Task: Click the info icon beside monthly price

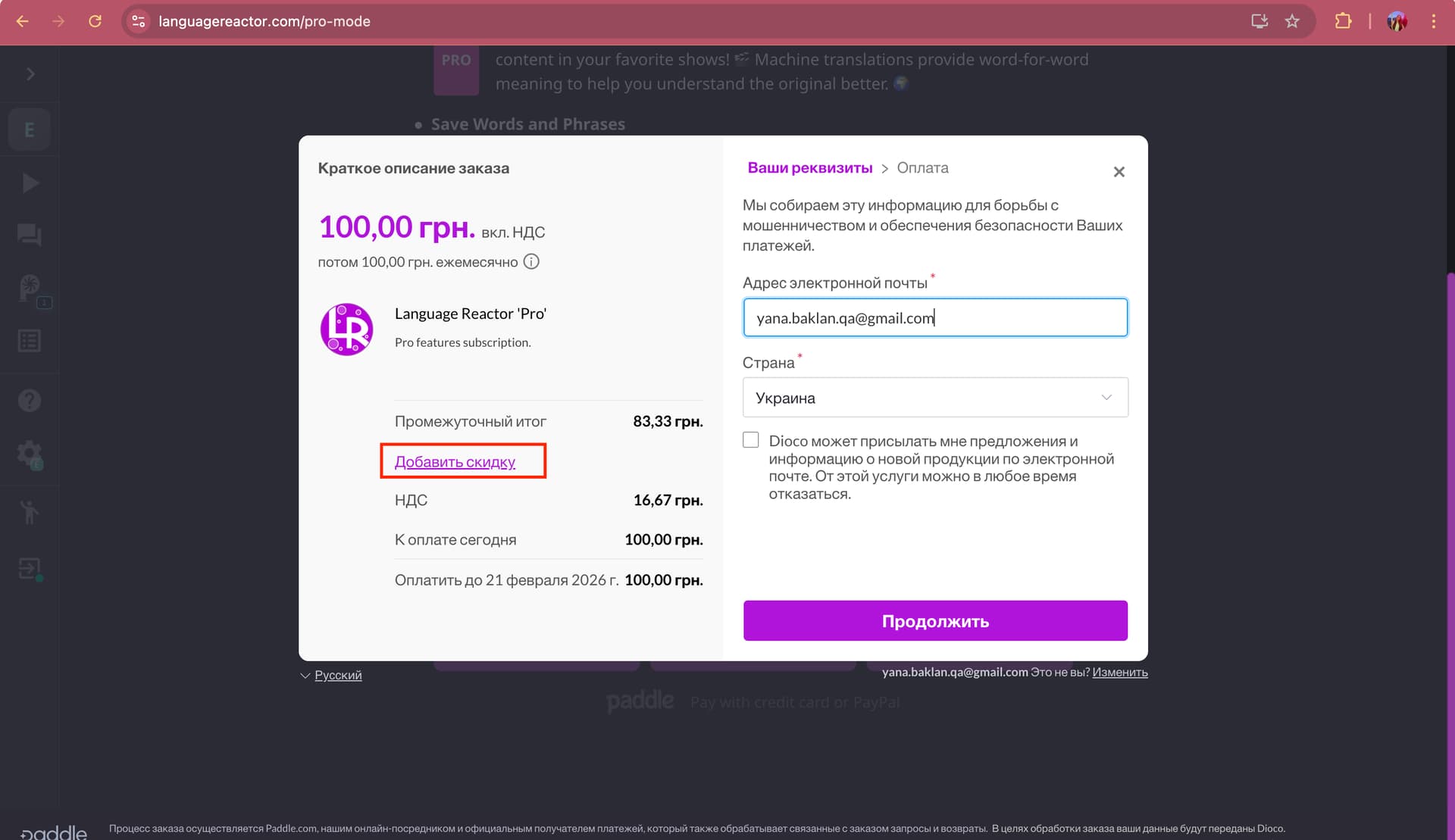Action: (531, 262)
